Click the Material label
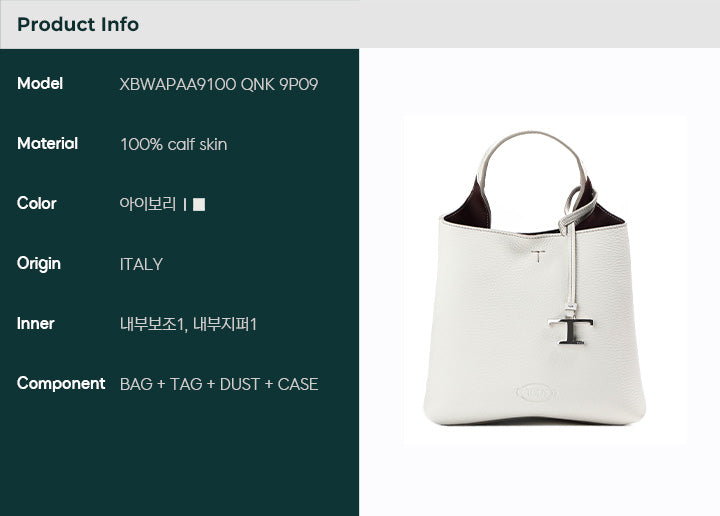This screenshot has height=516, width=720. click(47, 143)
